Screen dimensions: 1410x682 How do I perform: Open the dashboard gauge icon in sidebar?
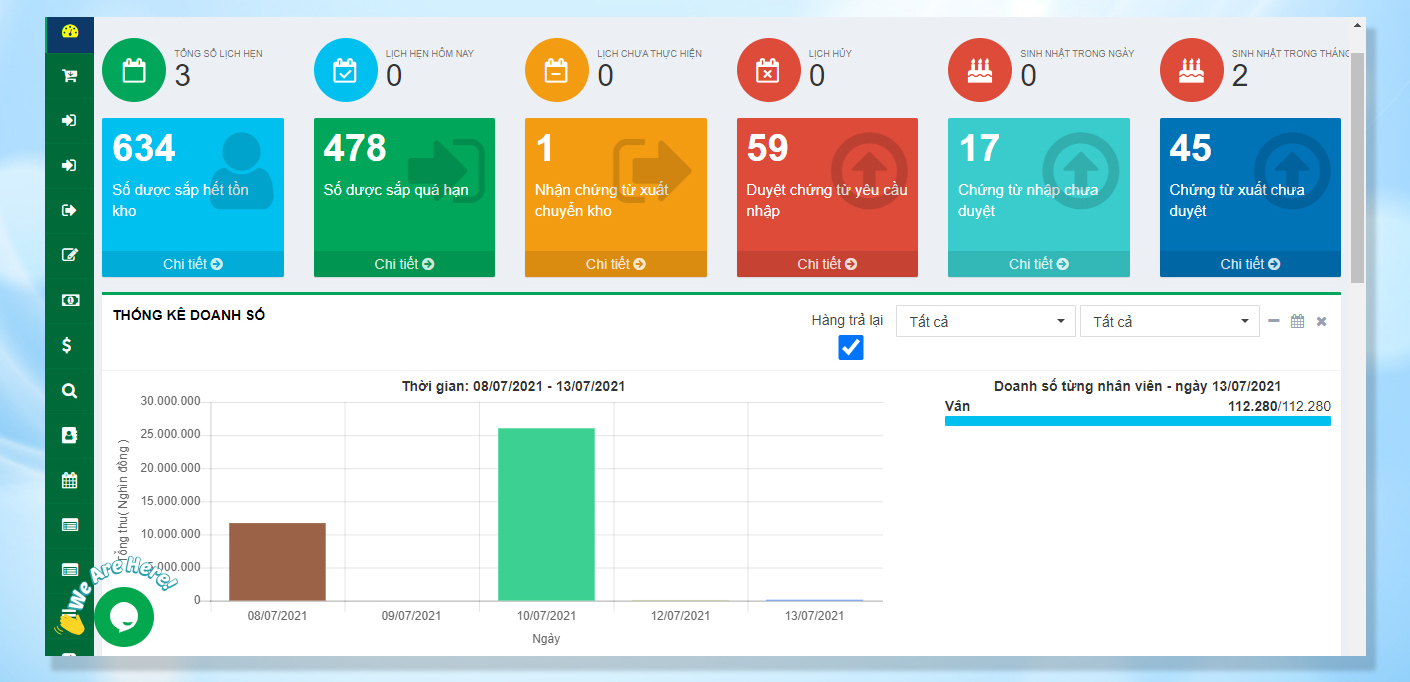pyautogui.click(x=69, y=31)
